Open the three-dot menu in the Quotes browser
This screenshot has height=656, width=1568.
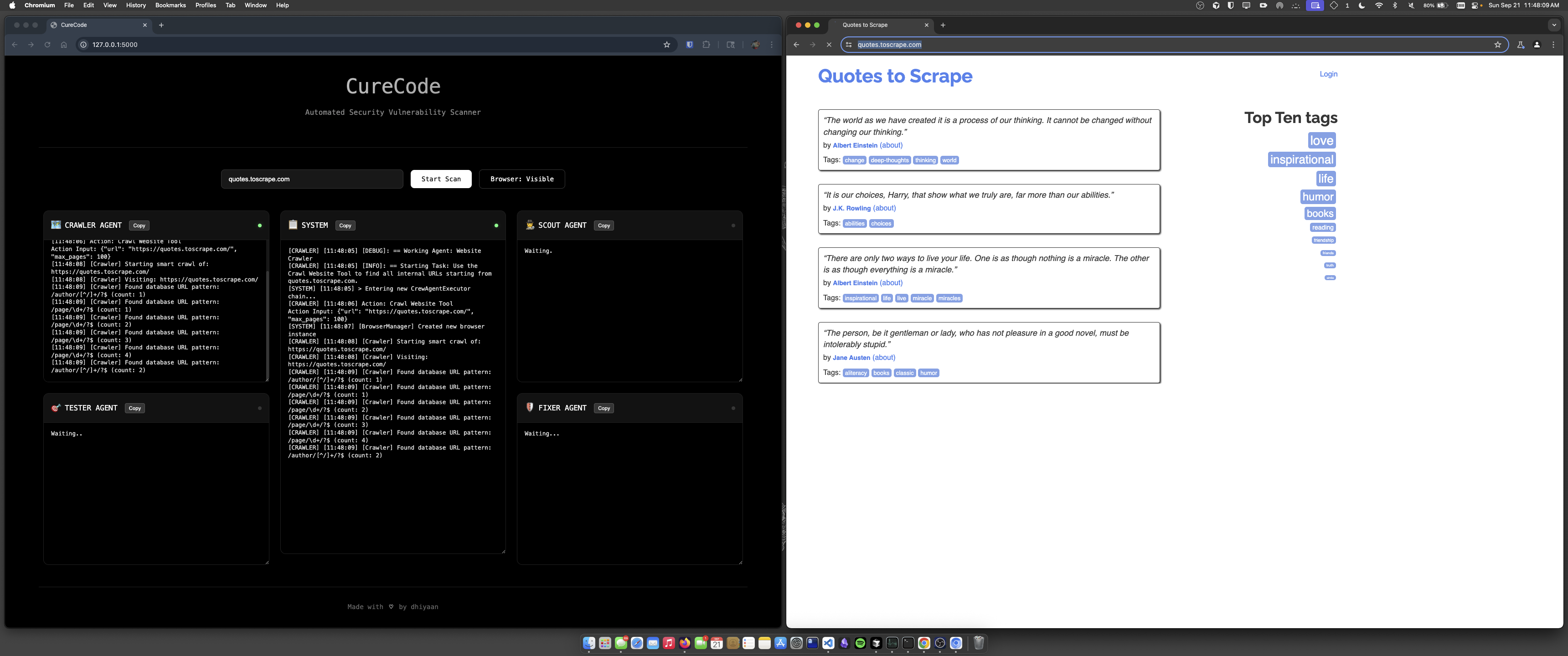pos(1553,45)
